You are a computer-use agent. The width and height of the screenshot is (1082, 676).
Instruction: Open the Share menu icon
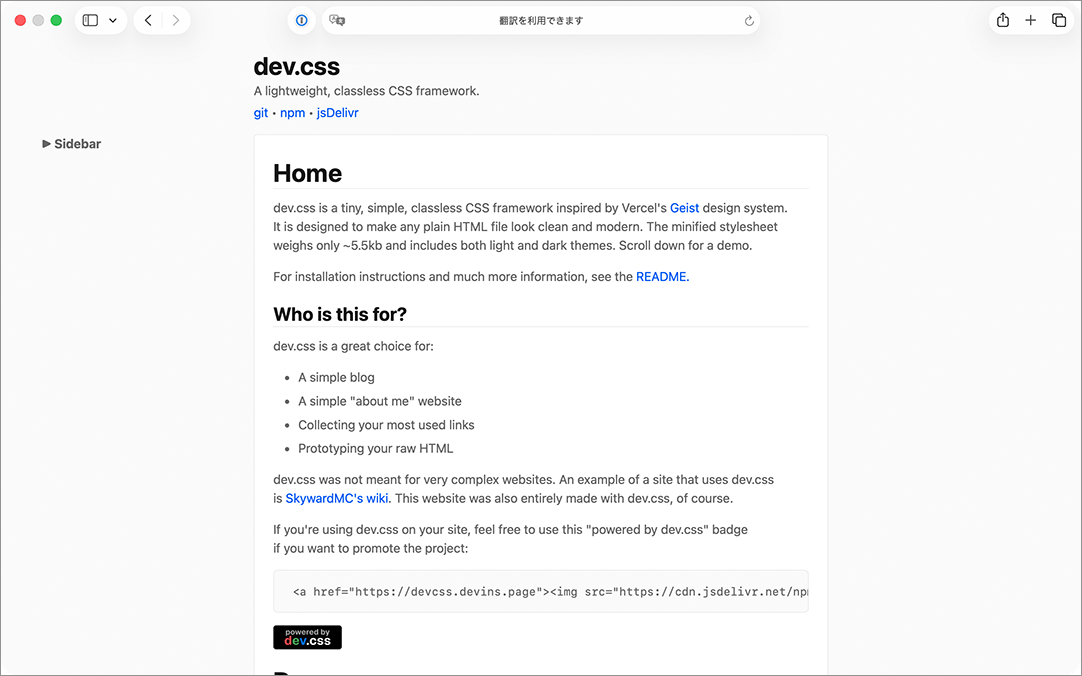(1003, 21)
